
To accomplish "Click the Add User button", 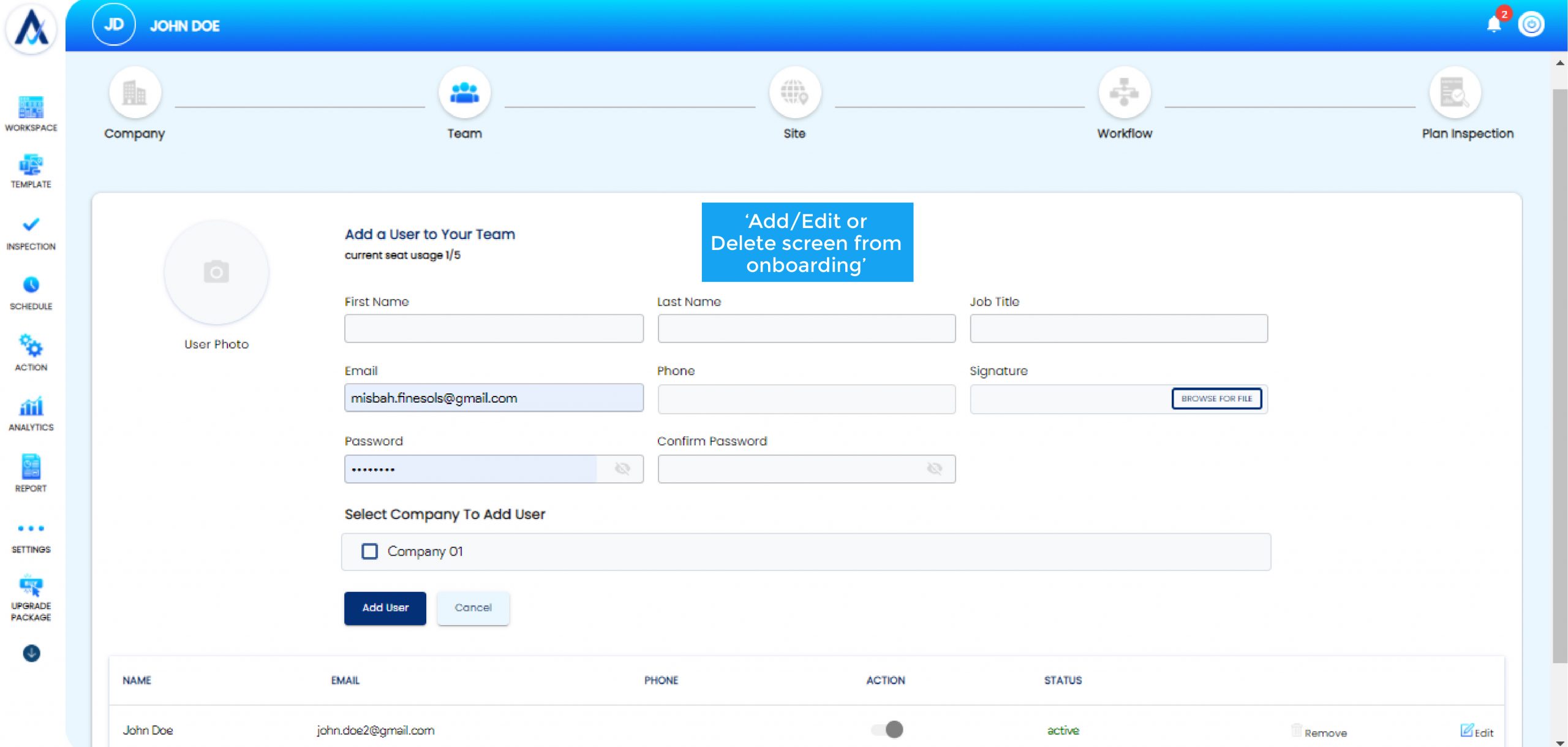I will (385, 608).
